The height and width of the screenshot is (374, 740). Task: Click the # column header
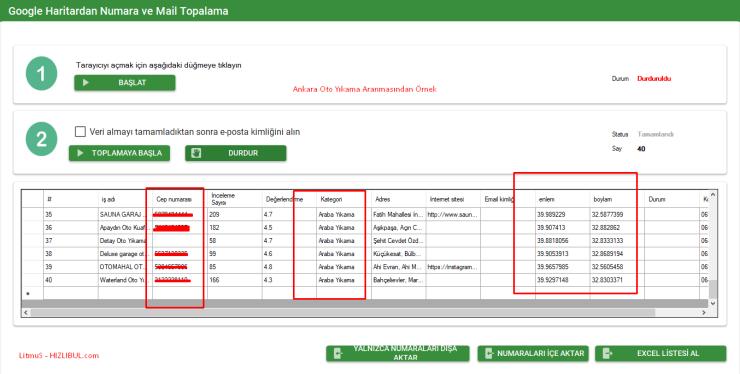point(71,199)
